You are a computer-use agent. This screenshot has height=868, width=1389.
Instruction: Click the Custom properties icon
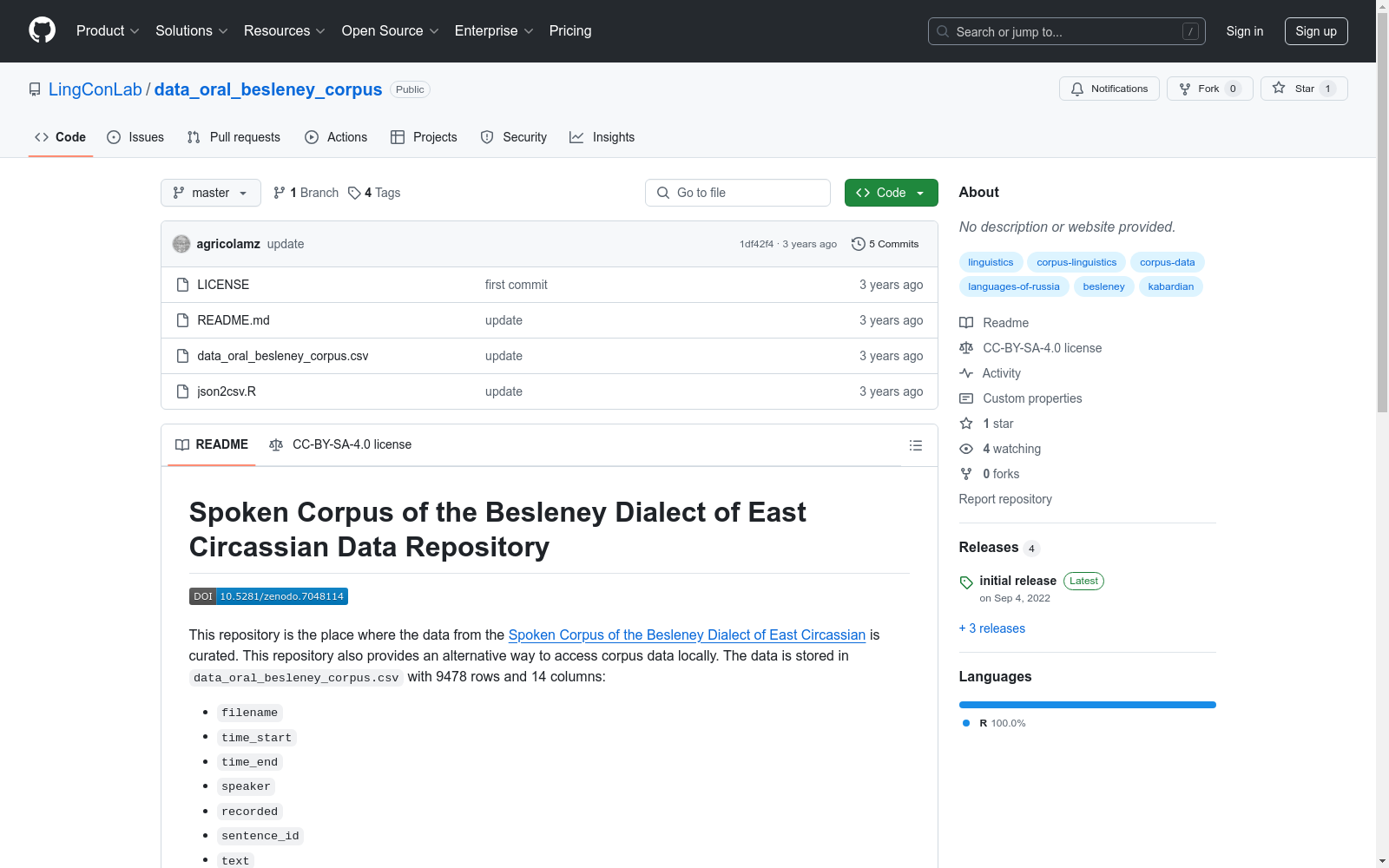tap(966, 398)
